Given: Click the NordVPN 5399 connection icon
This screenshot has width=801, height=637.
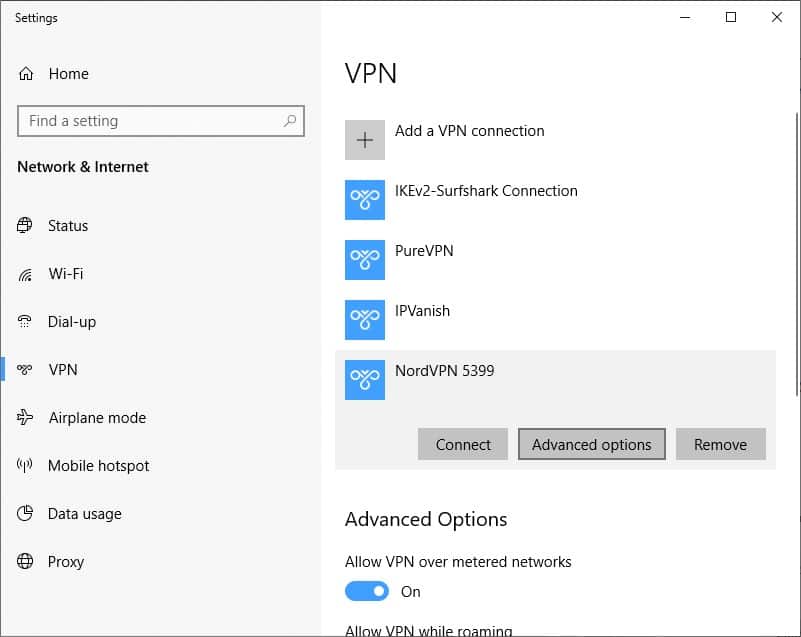Looking at the screenshot, I should point(365,380).
